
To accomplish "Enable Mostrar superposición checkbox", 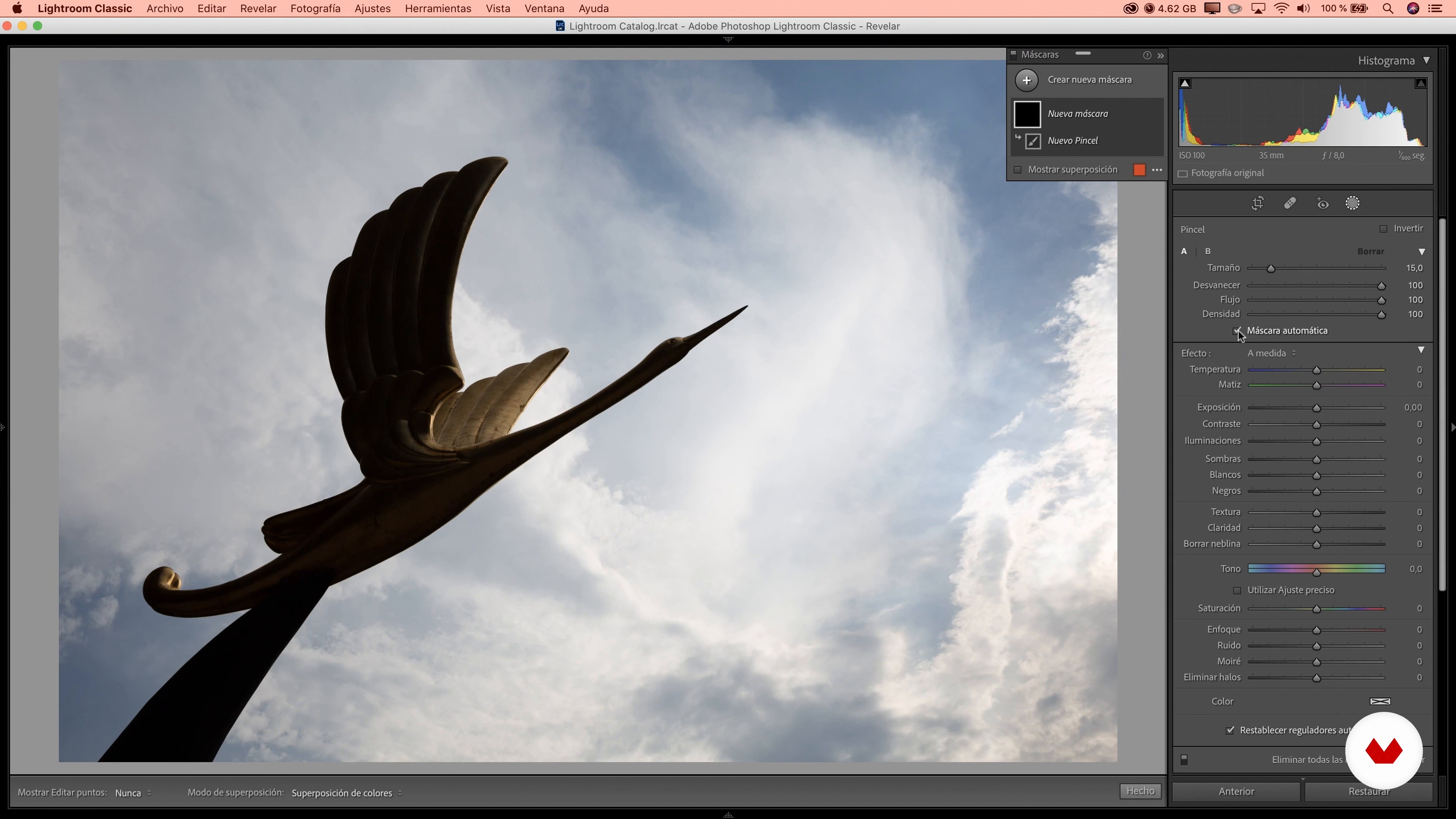I will [x=1018, y=170].
